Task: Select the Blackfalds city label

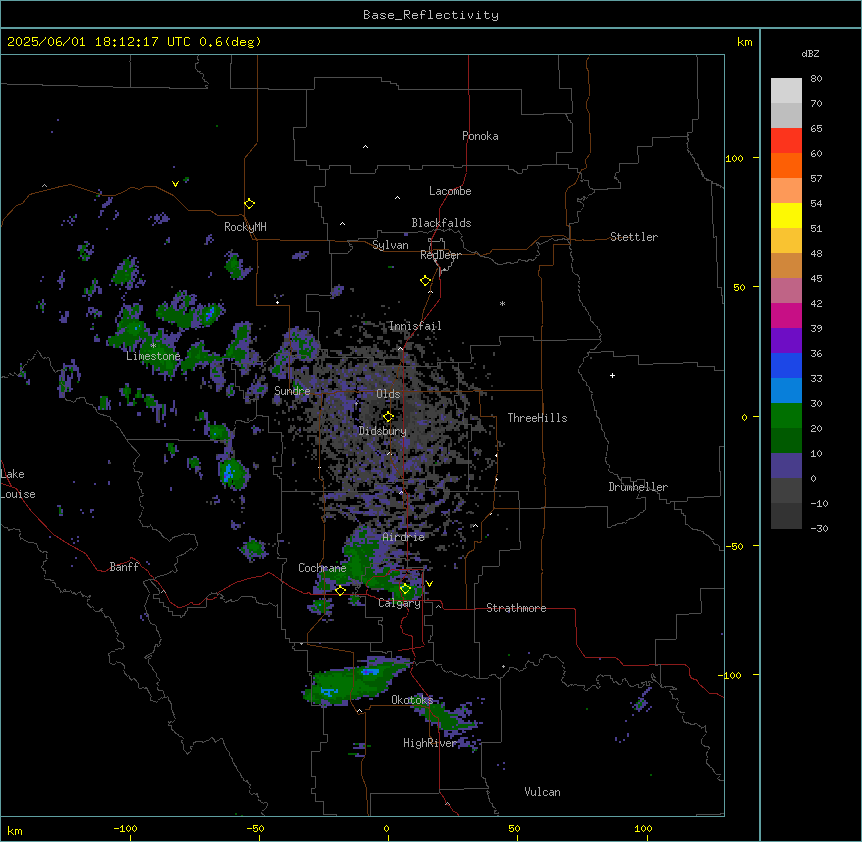Action: click(x=441, y=223)
